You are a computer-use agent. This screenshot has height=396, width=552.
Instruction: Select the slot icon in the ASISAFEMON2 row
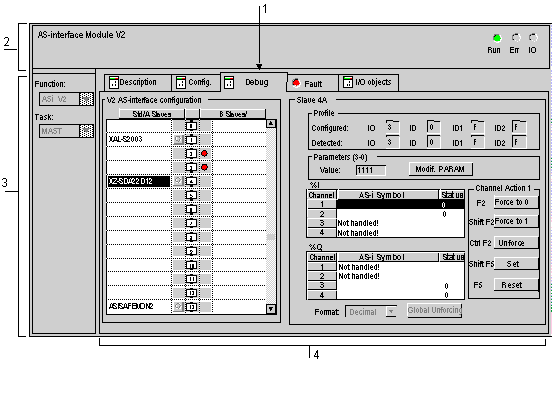tap(192, 307)
